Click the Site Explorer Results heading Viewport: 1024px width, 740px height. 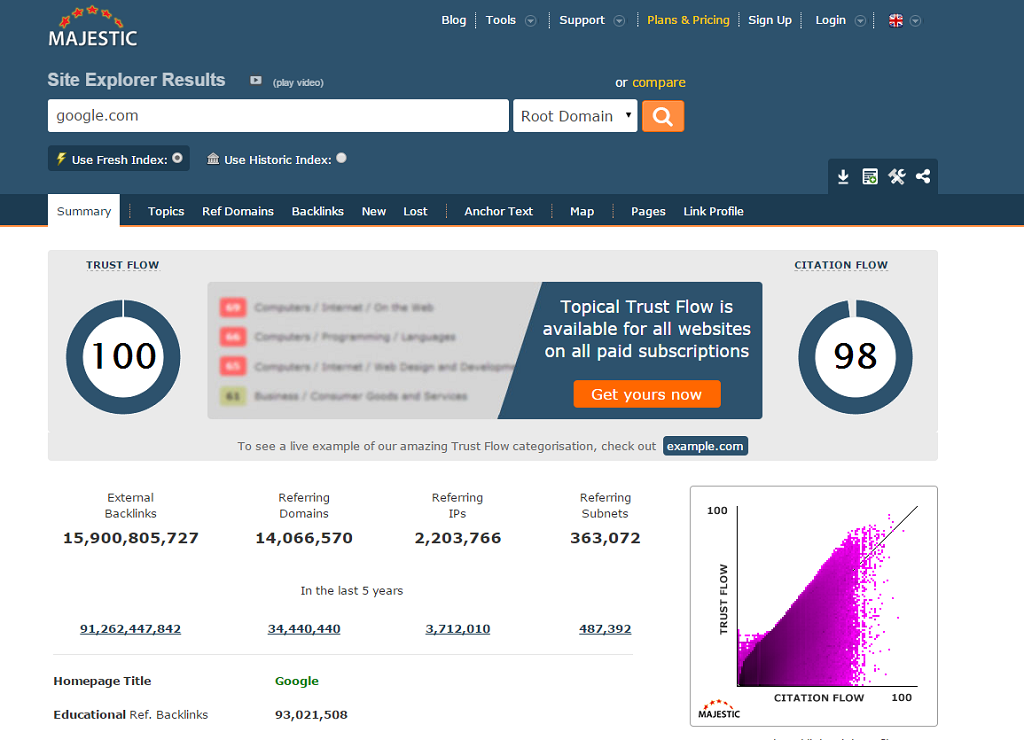[x=136, y=80]
